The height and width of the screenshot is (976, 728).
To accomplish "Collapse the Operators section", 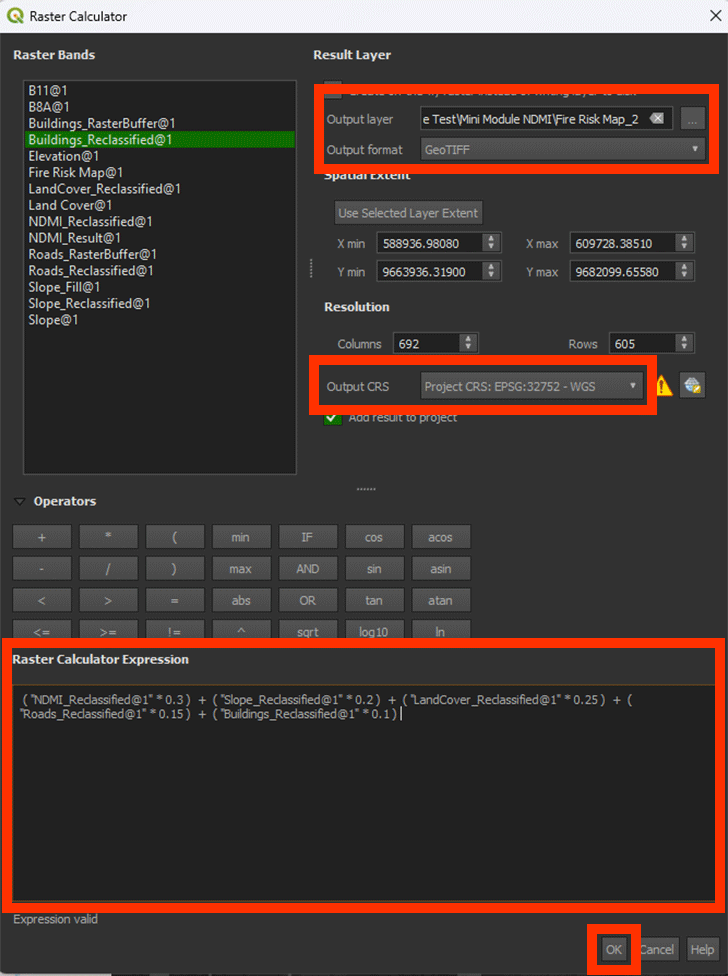I will [20, 501].
